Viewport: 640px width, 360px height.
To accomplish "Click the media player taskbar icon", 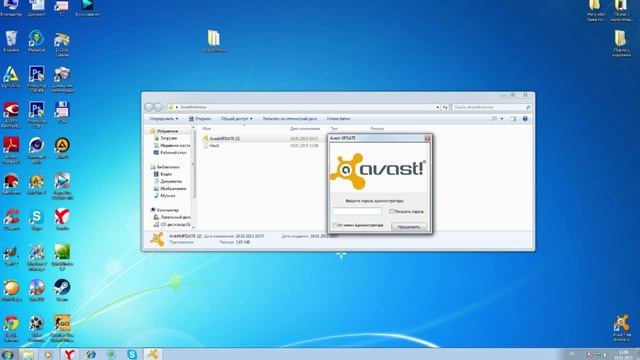I will click(x=48, y=354).
